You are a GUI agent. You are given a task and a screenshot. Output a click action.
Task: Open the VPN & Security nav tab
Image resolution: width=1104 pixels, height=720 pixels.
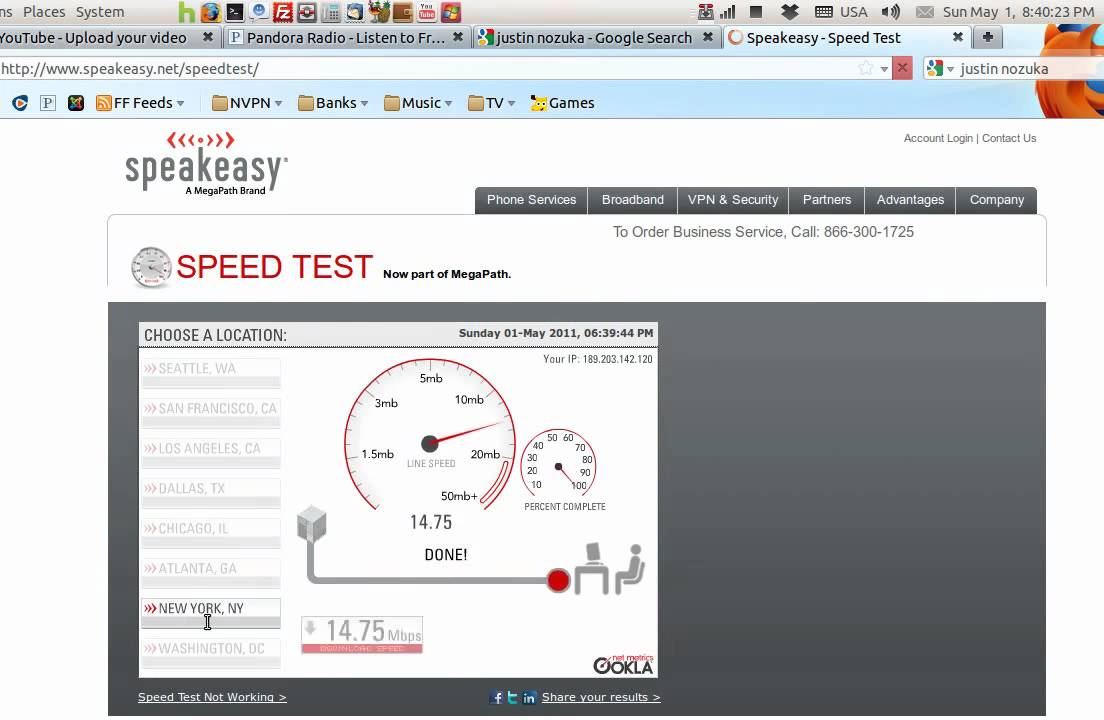pos(733,200)
